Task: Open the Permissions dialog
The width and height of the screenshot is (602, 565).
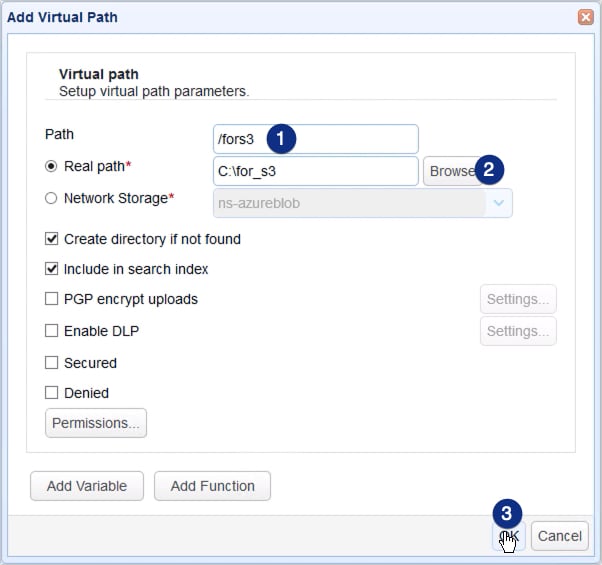Action: [96, 423]
